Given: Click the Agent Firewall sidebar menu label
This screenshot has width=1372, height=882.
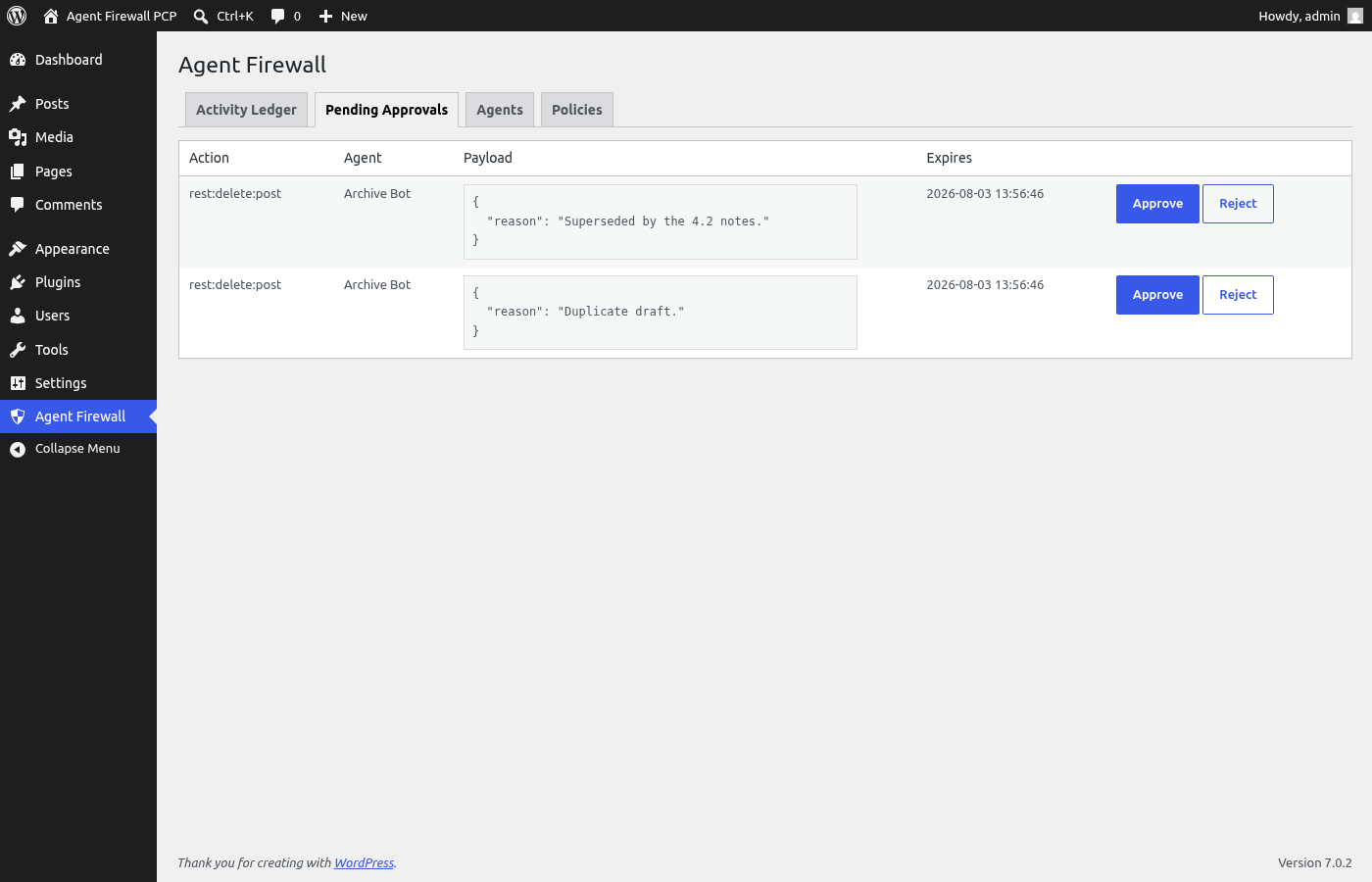Looking at the screenshot, I should (x=80, y=416).
